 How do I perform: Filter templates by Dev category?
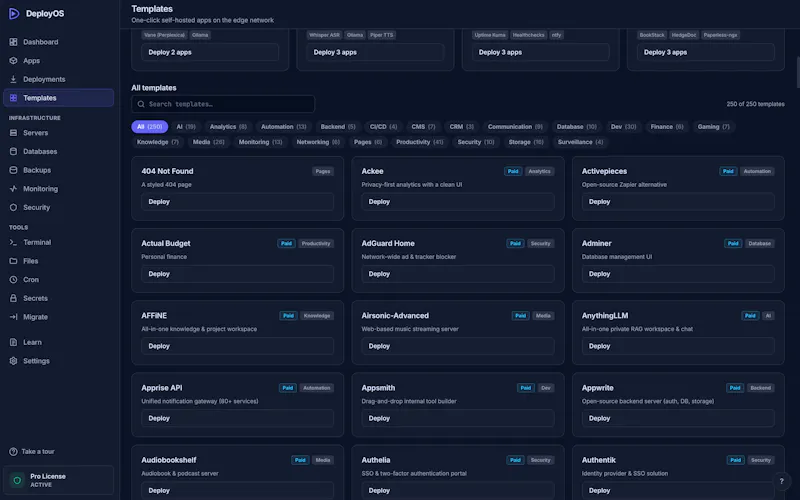coord(623,127)
